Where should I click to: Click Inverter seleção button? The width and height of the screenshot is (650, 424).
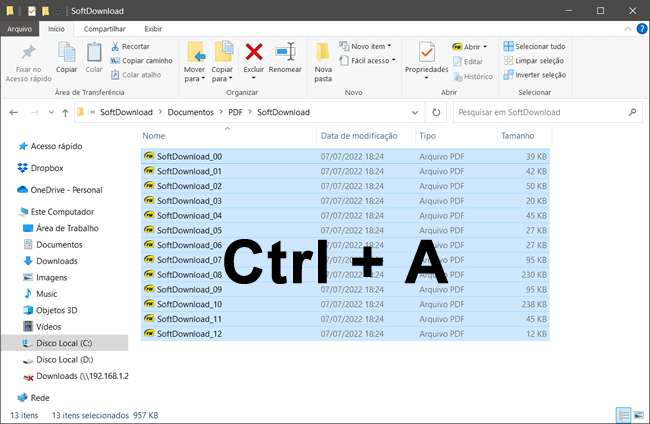[x=535, y=74]
